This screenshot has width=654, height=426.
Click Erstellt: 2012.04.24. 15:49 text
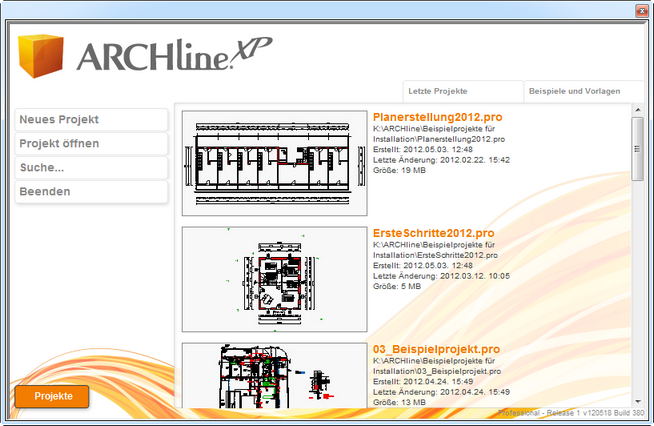[x=423, y=381]
